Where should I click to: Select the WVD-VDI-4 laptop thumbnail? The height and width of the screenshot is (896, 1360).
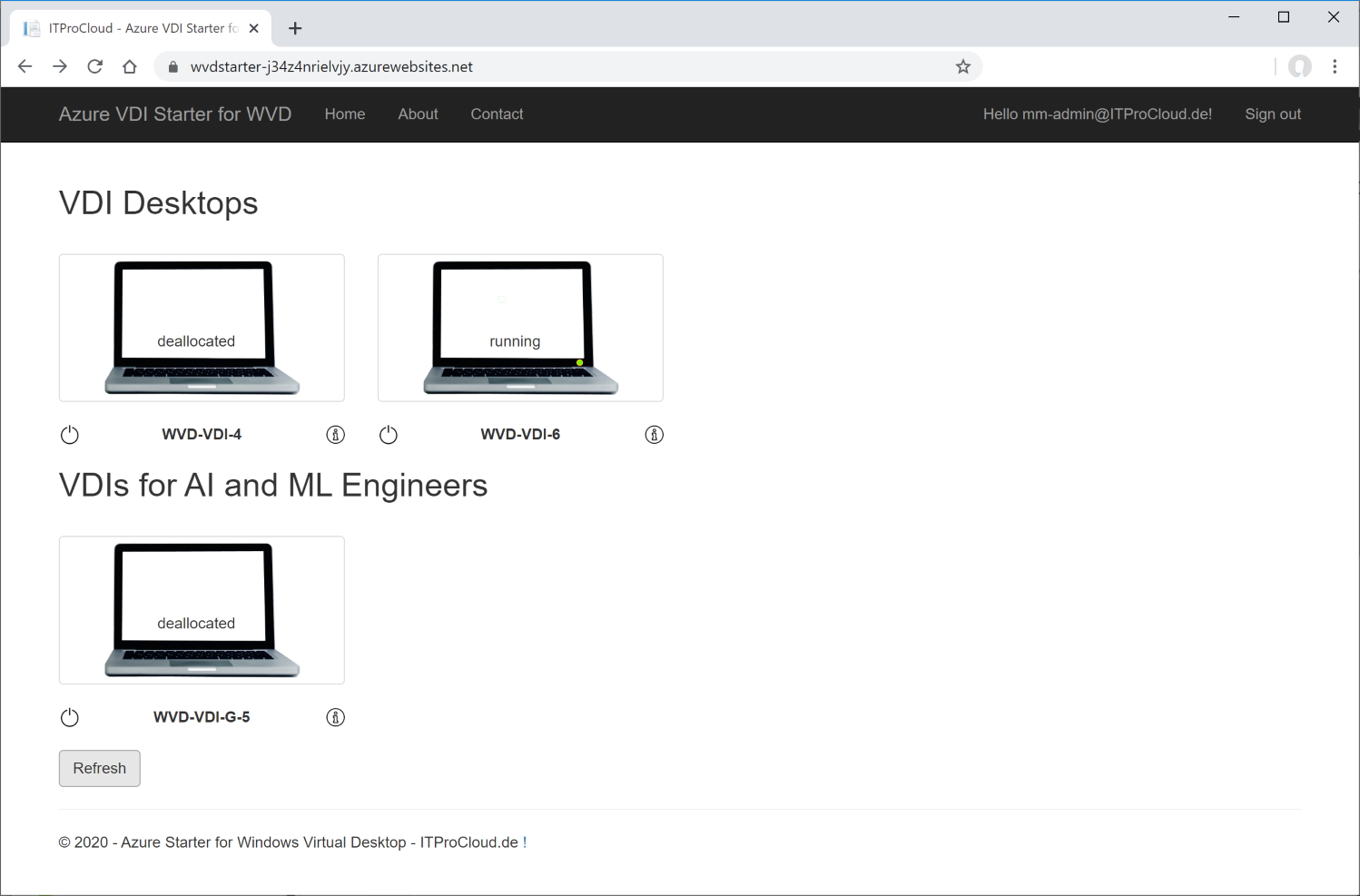click(202, 328)
